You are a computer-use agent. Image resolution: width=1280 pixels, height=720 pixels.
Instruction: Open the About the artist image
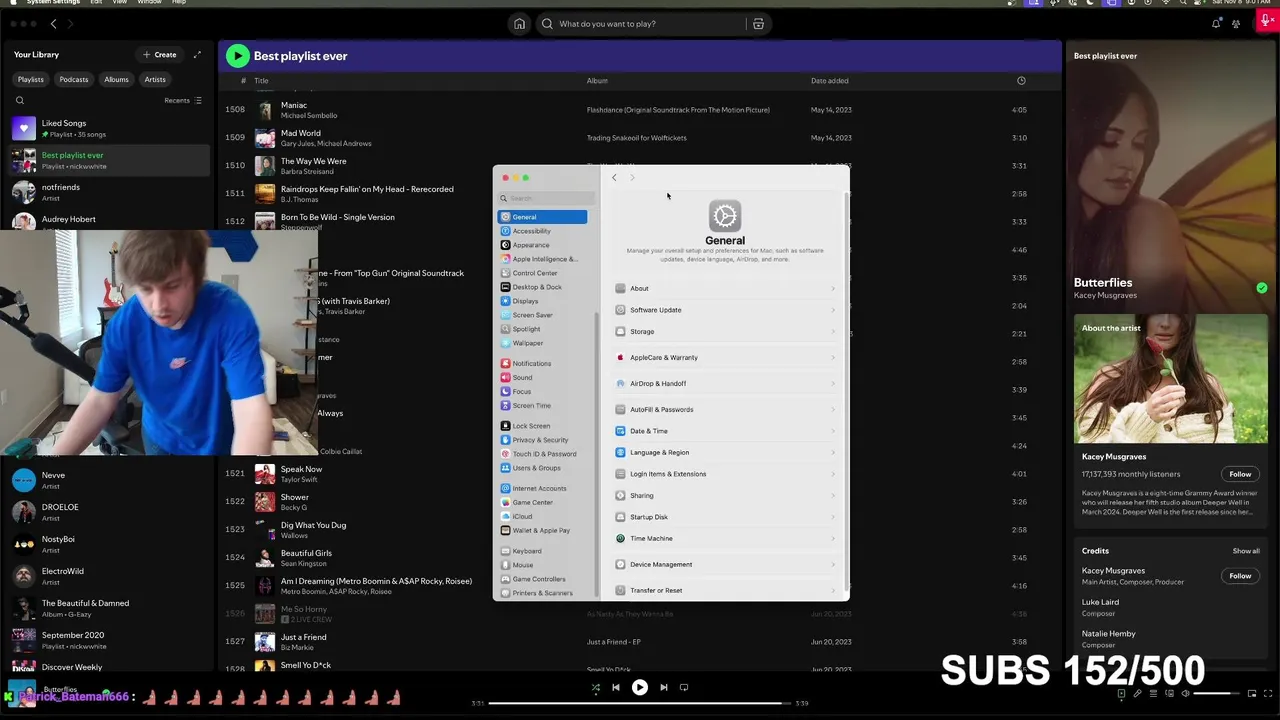pyautogui.click(x=1171, y=379)
